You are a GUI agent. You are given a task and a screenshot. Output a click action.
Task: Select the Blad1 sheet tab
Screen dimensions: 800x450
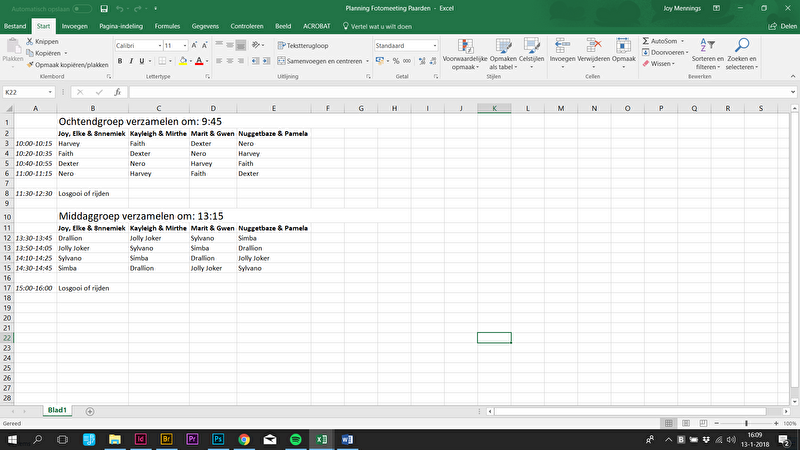click(57, 410)
